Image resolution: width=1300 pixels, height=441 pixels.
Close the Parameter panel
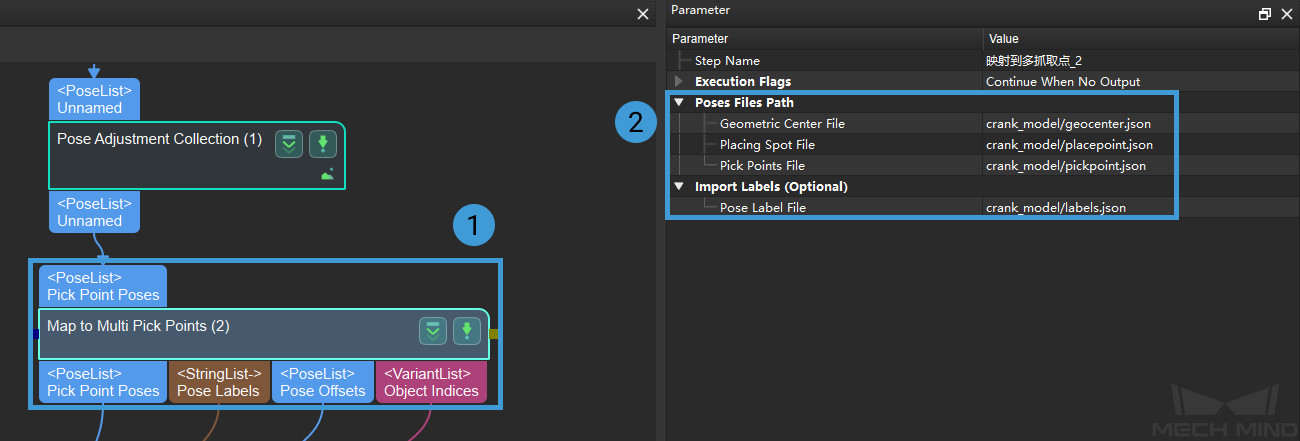tap(1286, 14)
